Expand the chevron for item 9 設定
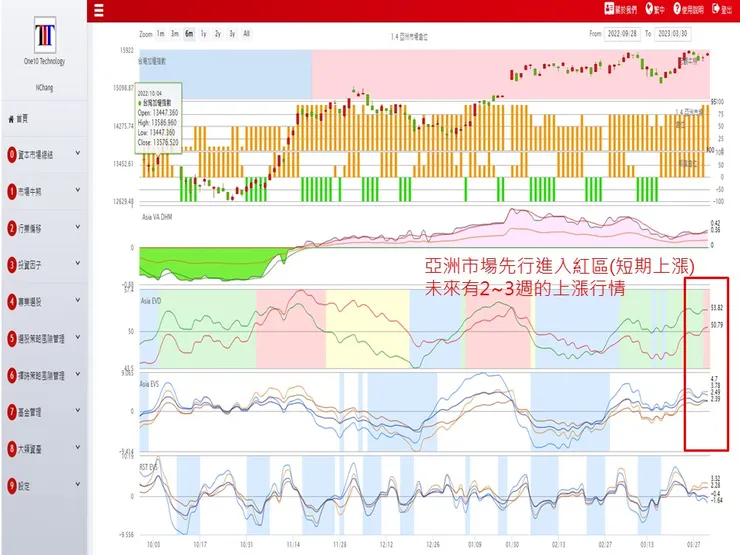This screenshot has height=555, width=740. point(78,484)
